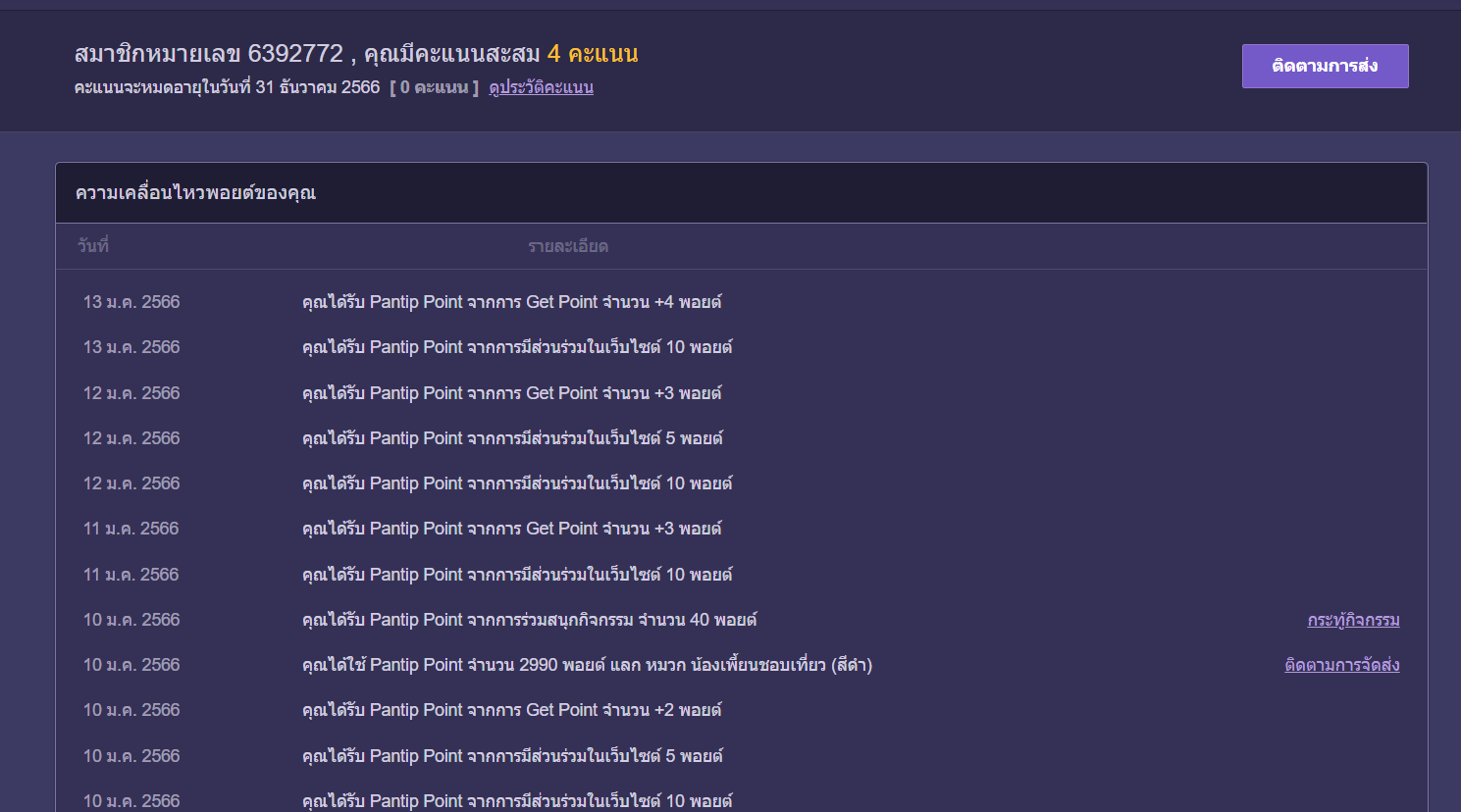This screenshot has height=812, width=1461.
Task: Select the Get Point +2 entry
Action: [x=511, y=710]
